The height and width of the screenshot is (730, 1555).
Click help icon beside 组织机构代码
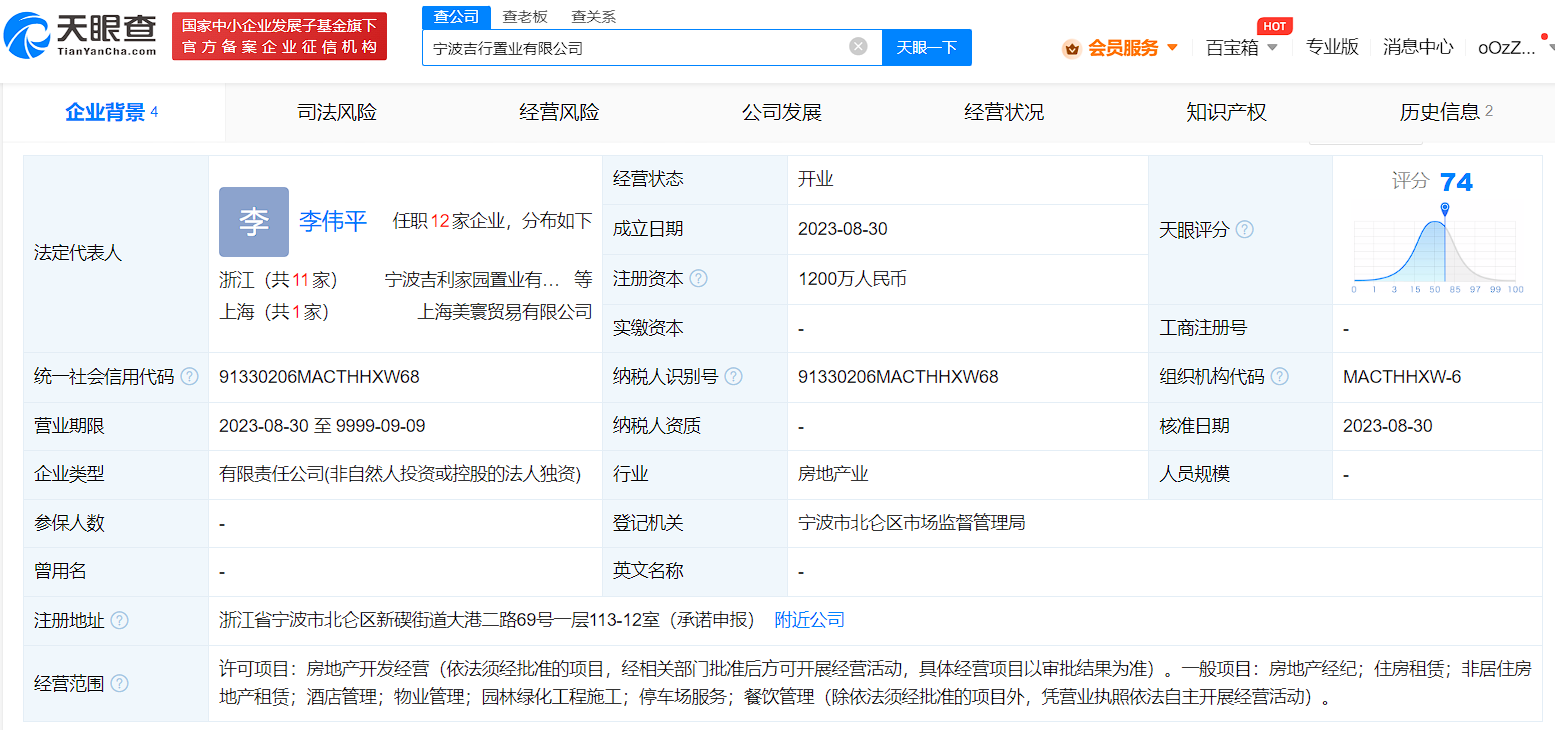pyautogui.click(x=1279, y=377)
